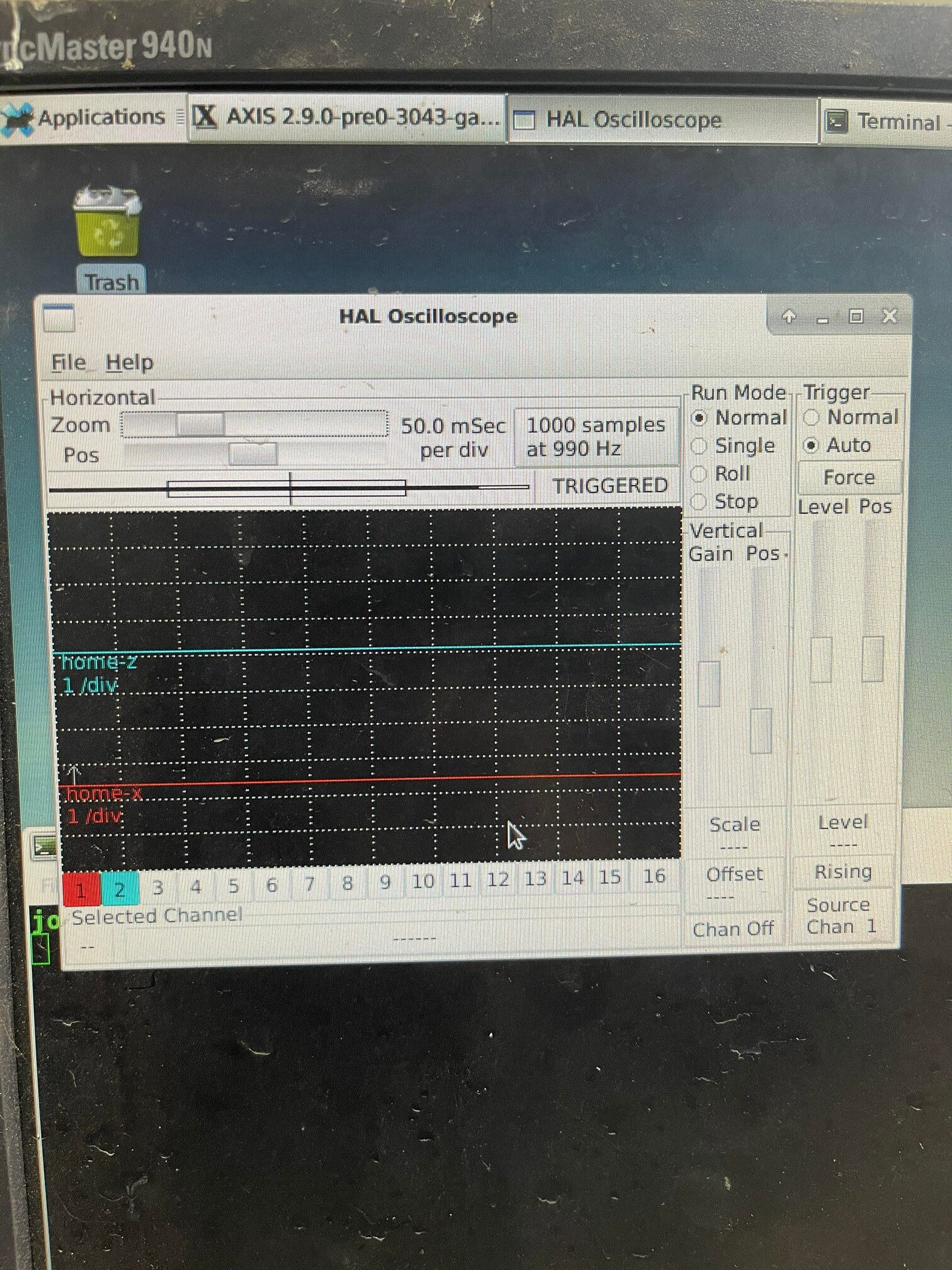Image resolution: width=952 pixels, height=1270 pixels.
Task: Click the home-x trace label
Action: (104, 794)
